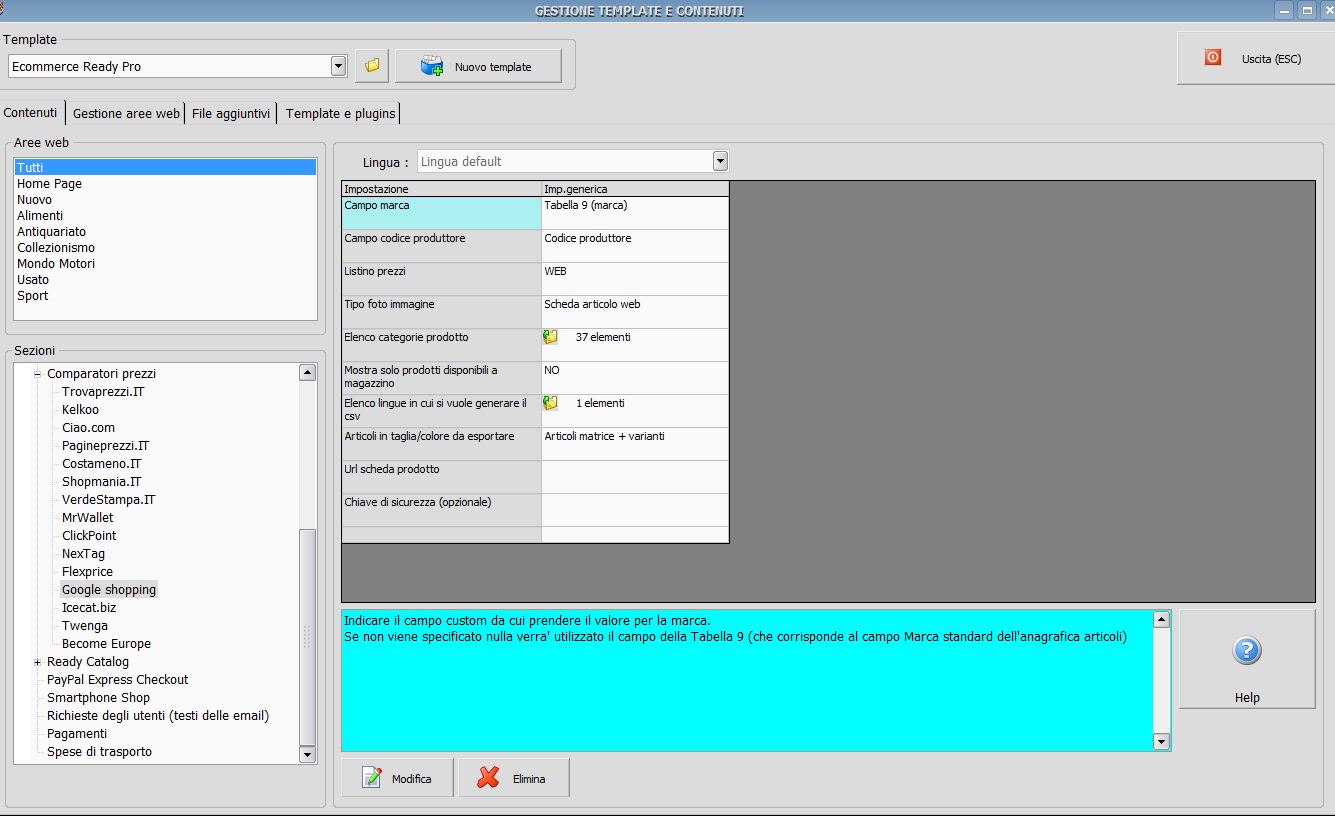Select the Campo marca setting cell
The width and height of the screenshot is (1335, 816).
click(x=441, y=213)
